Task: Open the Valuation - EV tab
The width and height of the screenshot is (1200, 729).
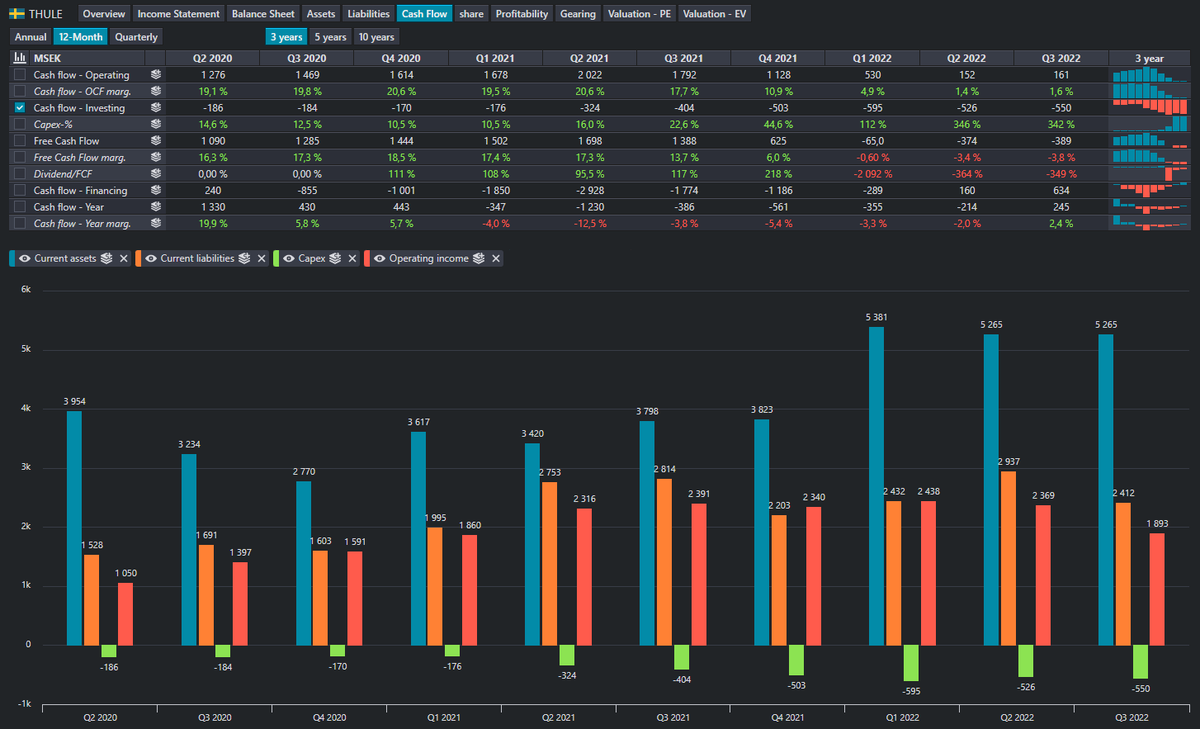Action: tap(715, 14)
